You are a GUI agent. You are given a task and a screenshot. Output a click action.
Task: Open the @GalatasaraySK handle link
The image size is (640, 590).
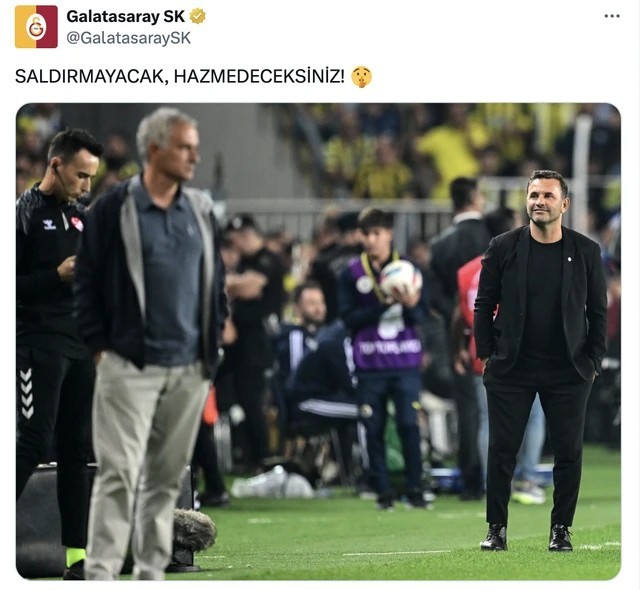[129, 38]
